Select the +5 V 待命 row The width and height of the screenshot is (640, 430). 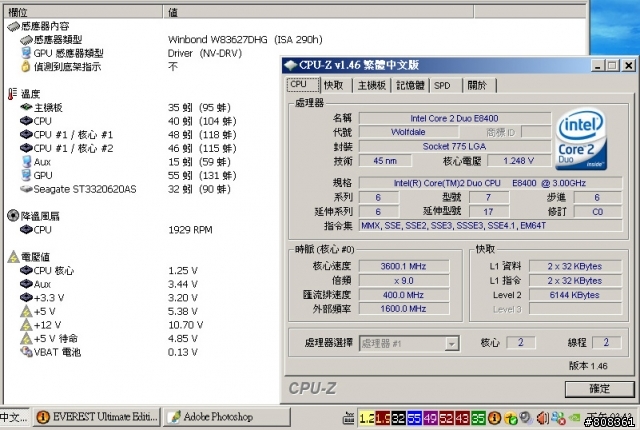tap(109, 339)
